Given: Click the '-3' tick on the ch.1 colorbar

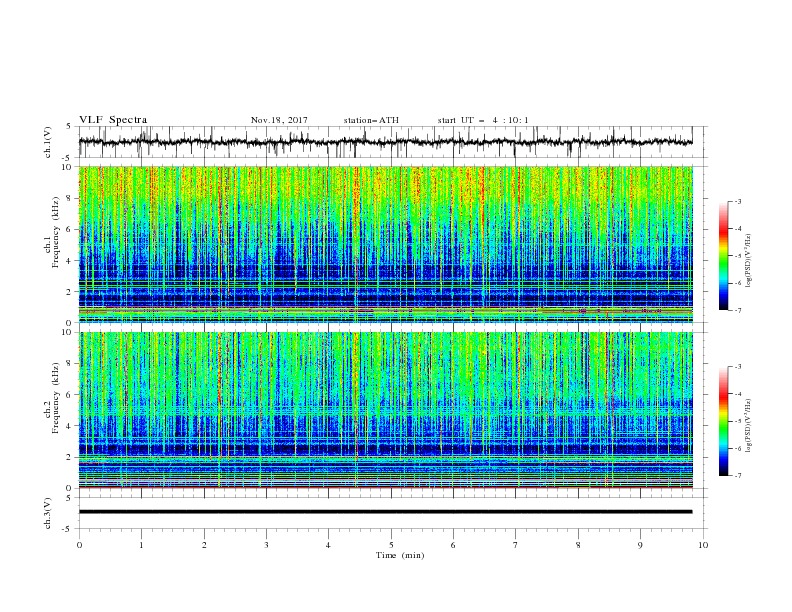Looking at the screenshot, I should tap(738, 201).
